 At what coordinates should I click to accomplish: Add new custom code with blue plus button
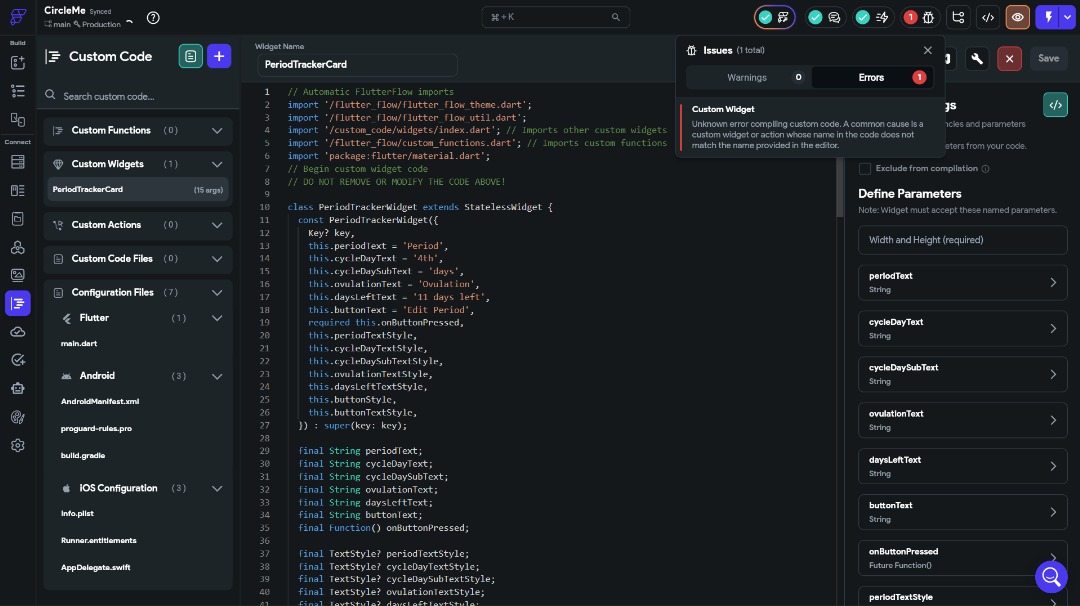[219, 56]
